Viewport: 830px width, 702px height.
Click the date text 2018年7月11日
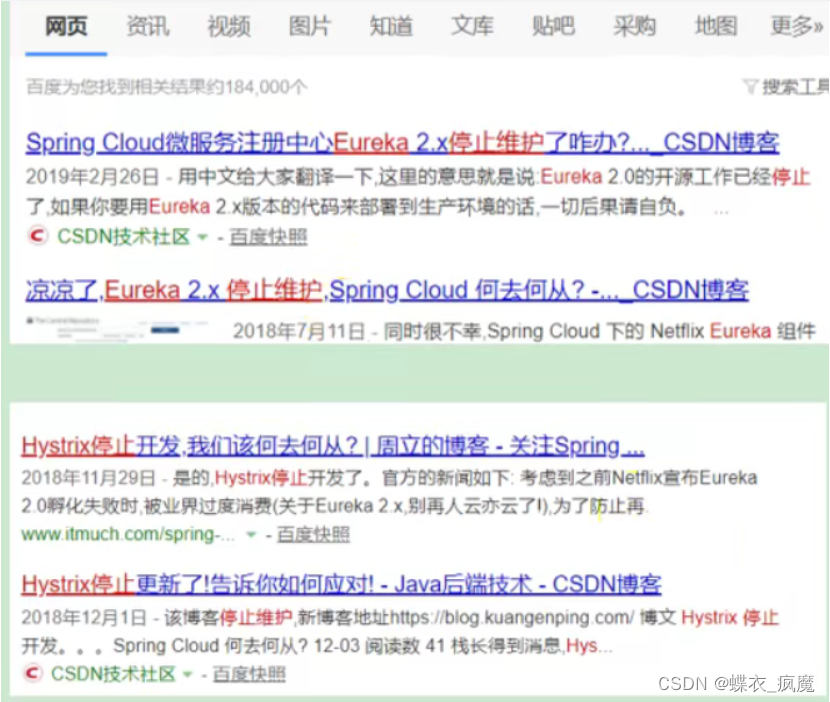tap(299, 331)
